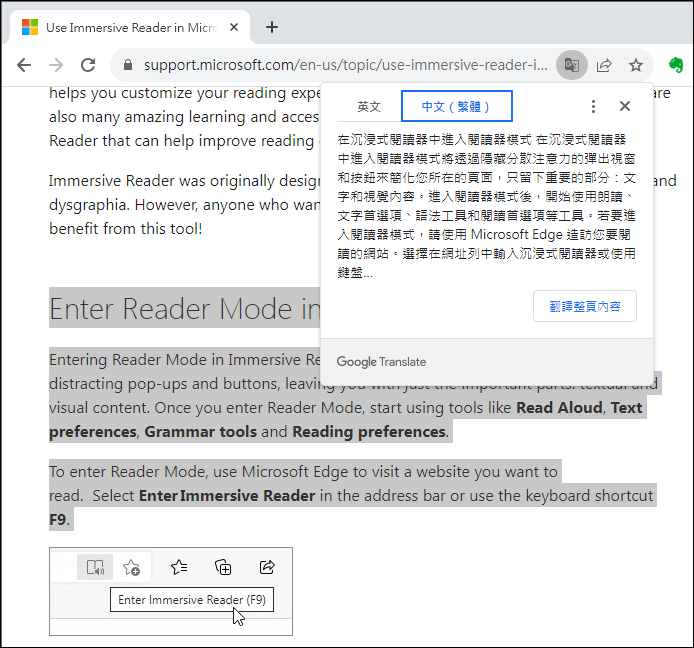Image resolution: width=694 pixels, height=648 pixels.
Task: Click the Google Translate icon in address bar
Action: pyautogui.click(x=572, y=65)
